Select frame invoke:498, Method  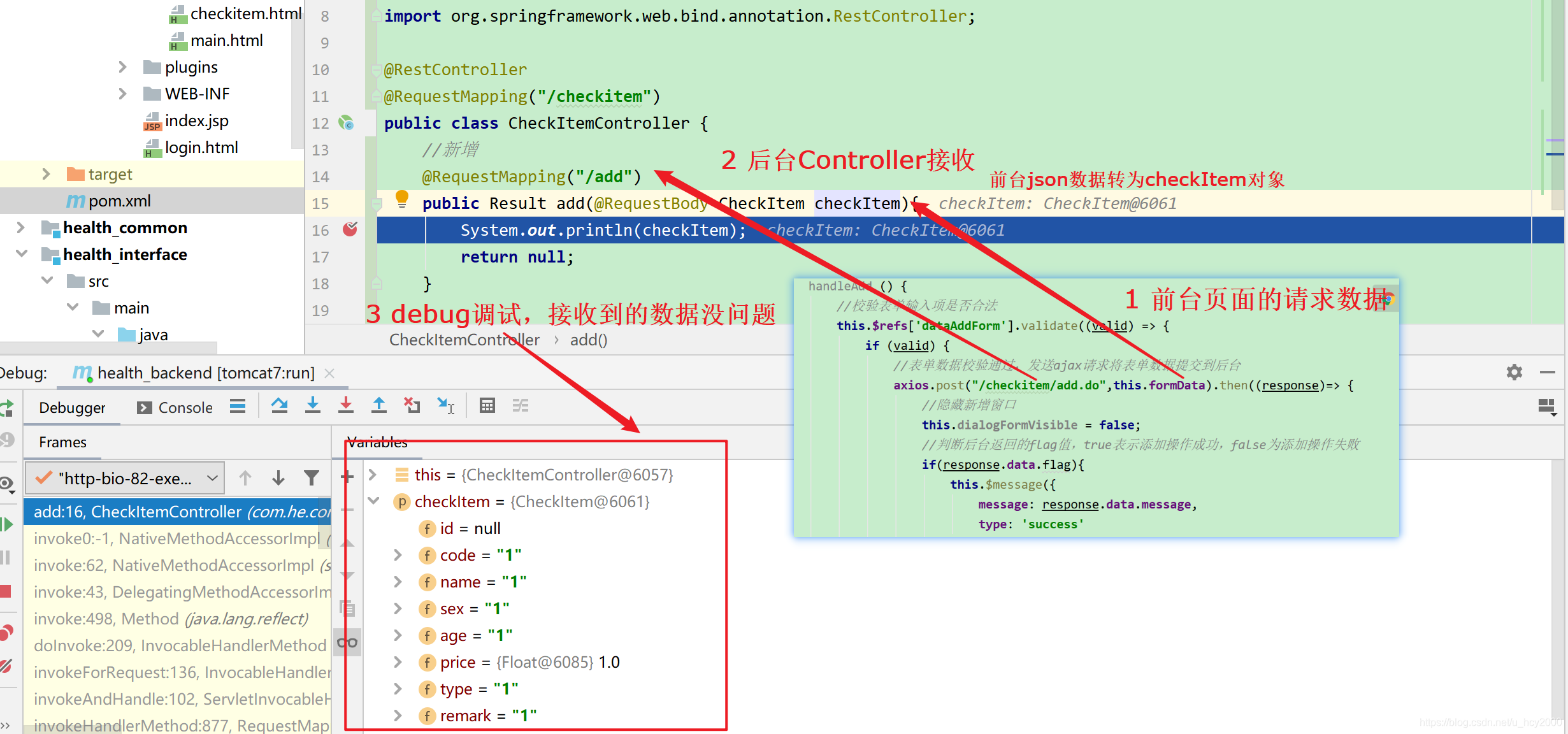[177, 619]
